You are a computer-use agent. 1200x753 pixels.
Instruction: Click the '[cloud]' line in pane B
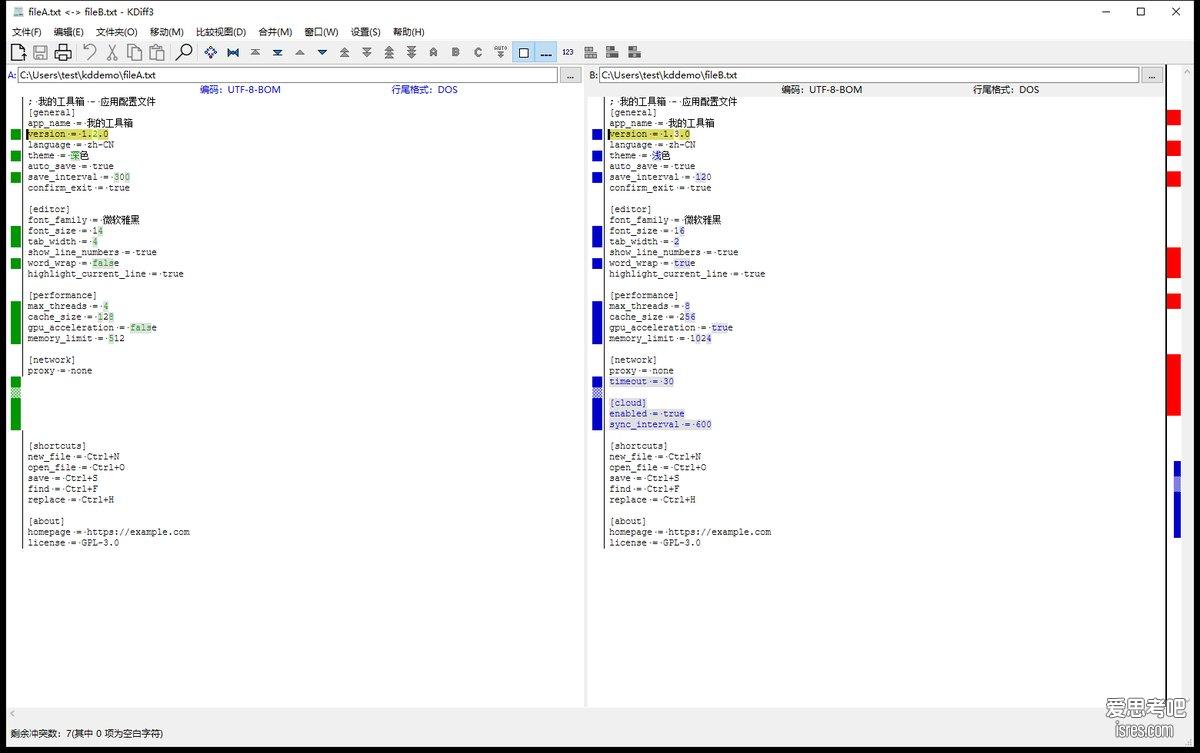click(628, 403)
